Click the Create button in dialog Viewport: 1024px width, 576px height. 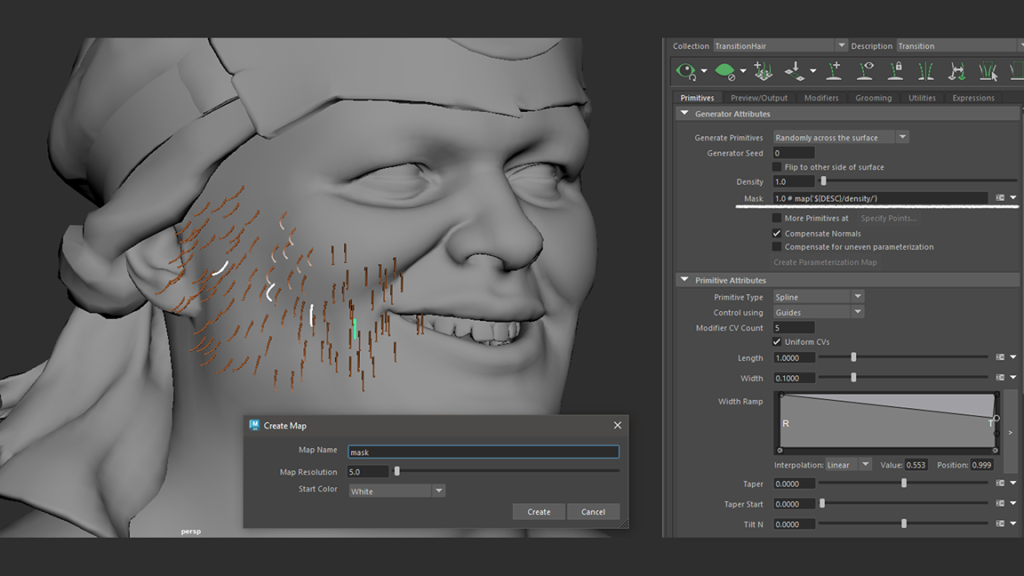(x=538, y=511)
